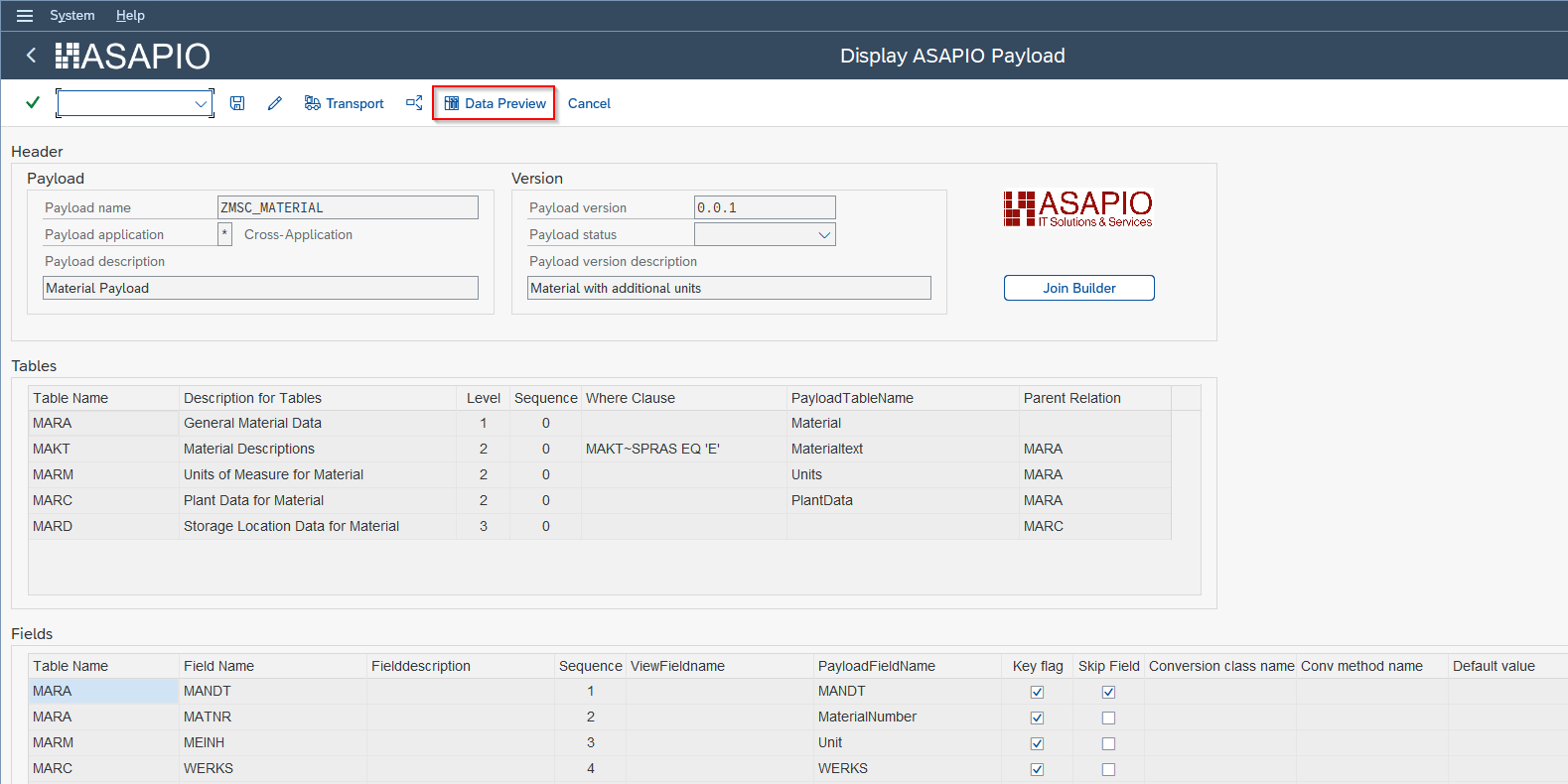The width and height of the screenshot is (1568, 784).
Task: Click the Payload name input field
Action: pos(348,207)
